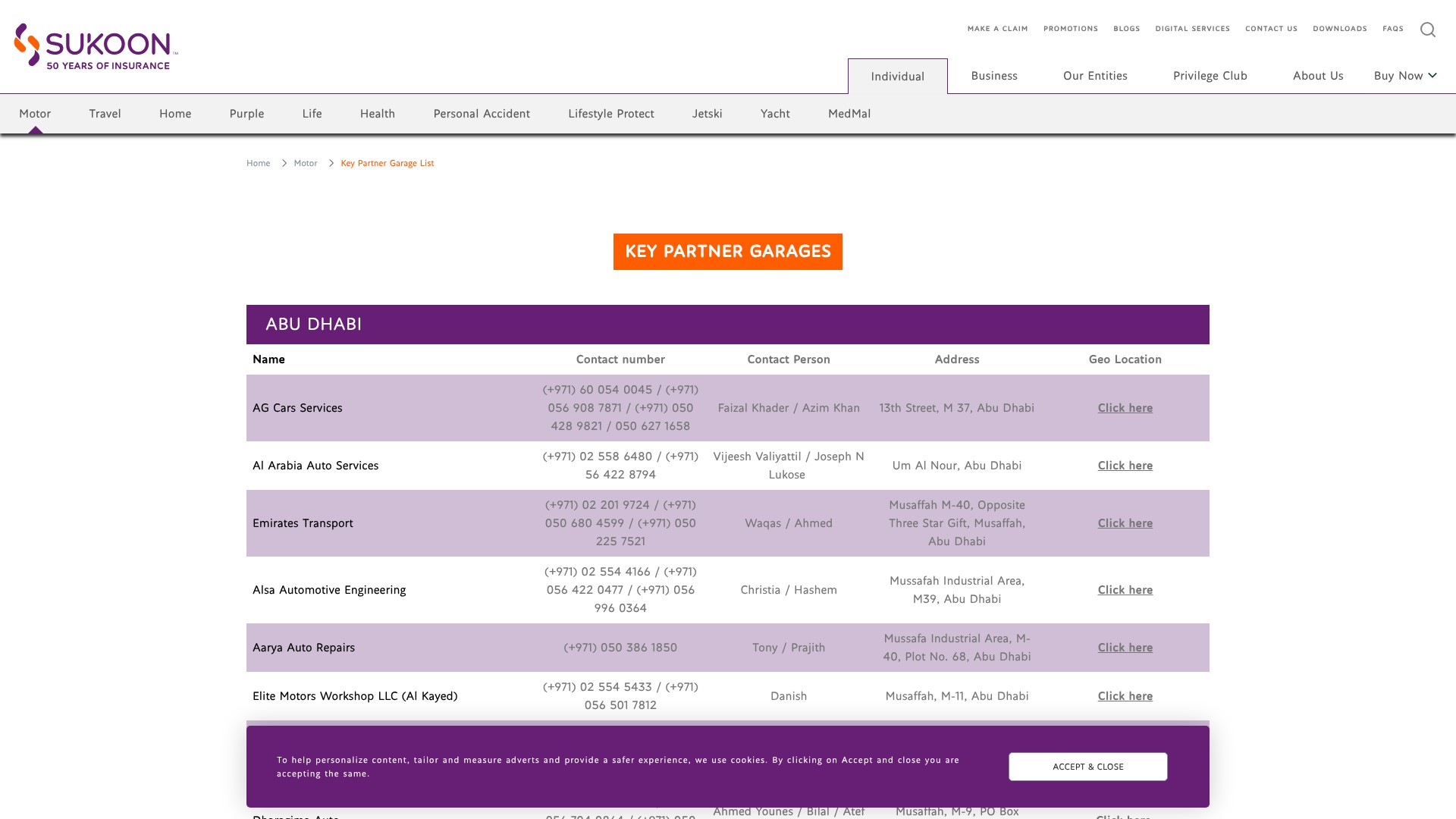Open the Health insurance menu
Image resolution: width=1456 pixels, height=819 pixels.
pos(378,114)
